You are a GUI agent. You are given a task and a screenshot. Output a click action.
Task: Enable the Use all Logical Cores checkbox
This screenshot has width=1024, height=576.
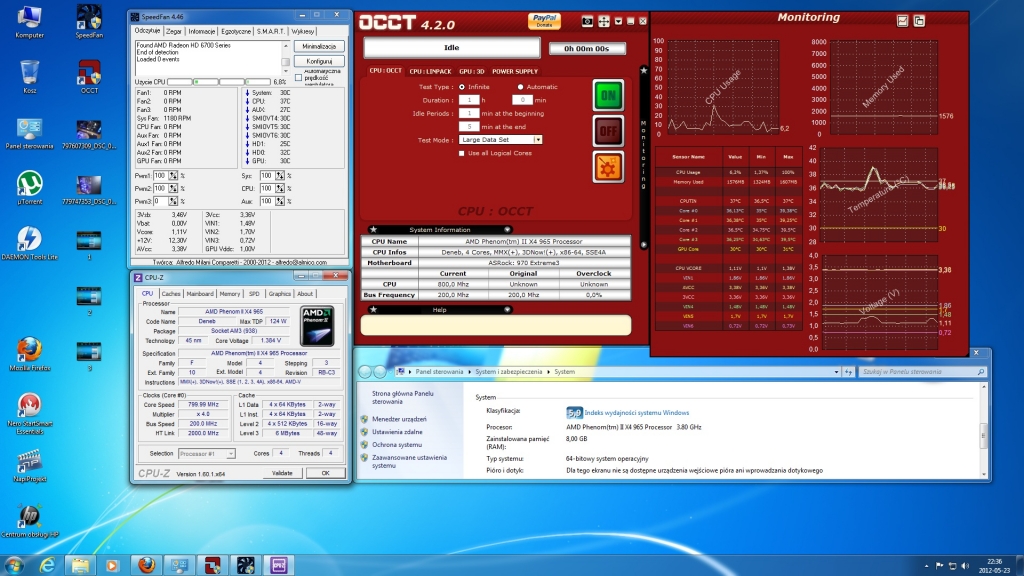coord(461,153)
